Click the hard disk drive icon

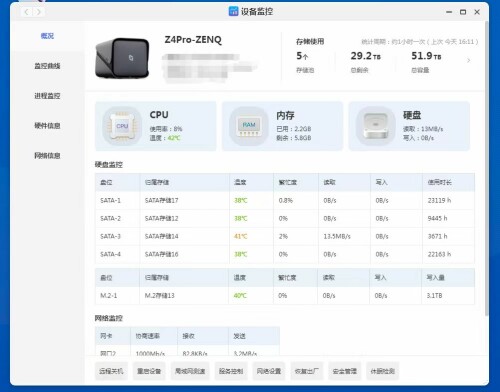[x=376, y=126]
